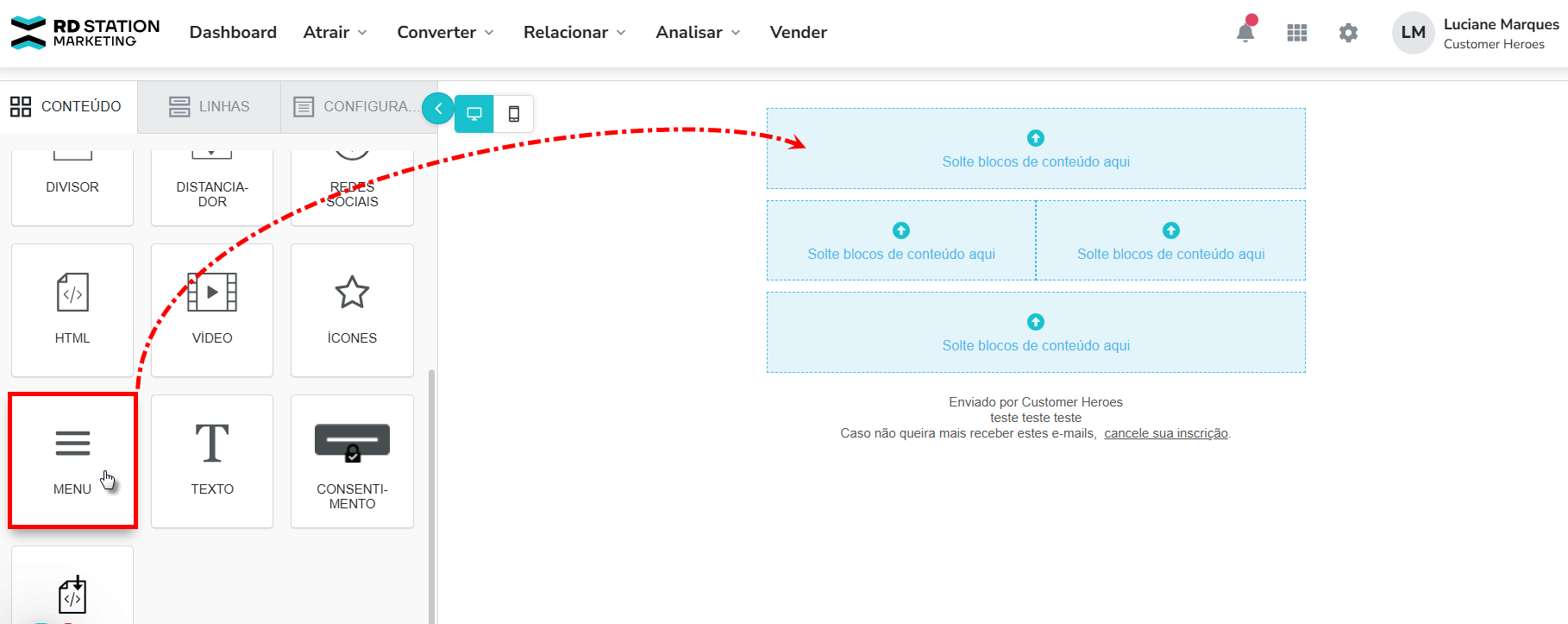Click the bottom full-width content drop zone
1568x624 pixels.
click(x=1036, y=332)
